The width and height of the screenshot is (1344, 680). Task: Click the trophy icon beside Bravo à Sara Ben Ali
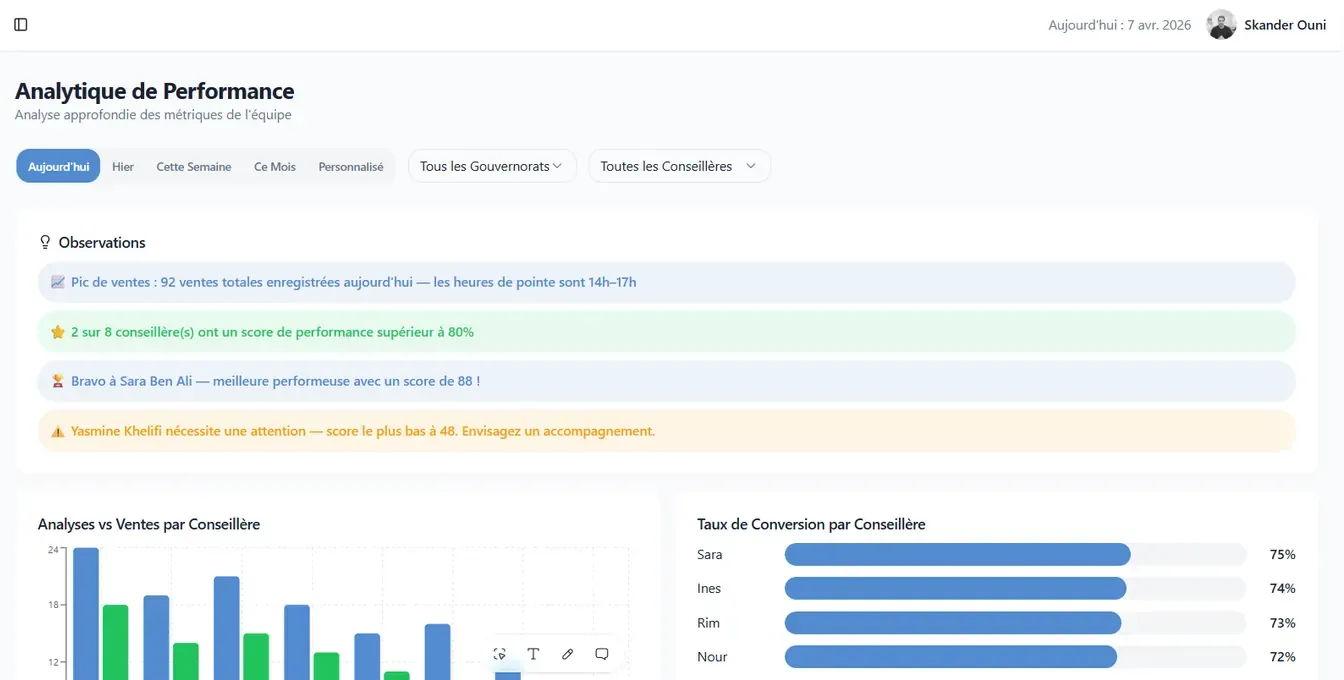[x=57, y=381]
